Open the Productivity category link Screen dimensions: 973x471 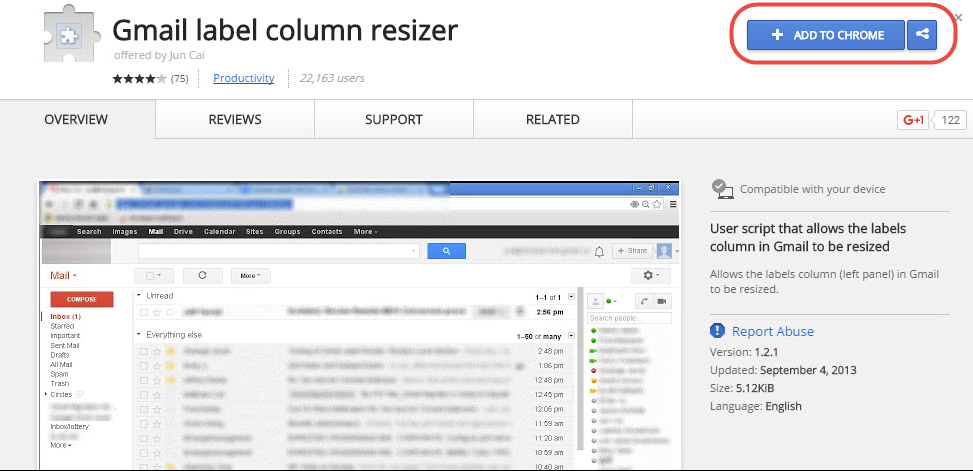pos(243,78)
